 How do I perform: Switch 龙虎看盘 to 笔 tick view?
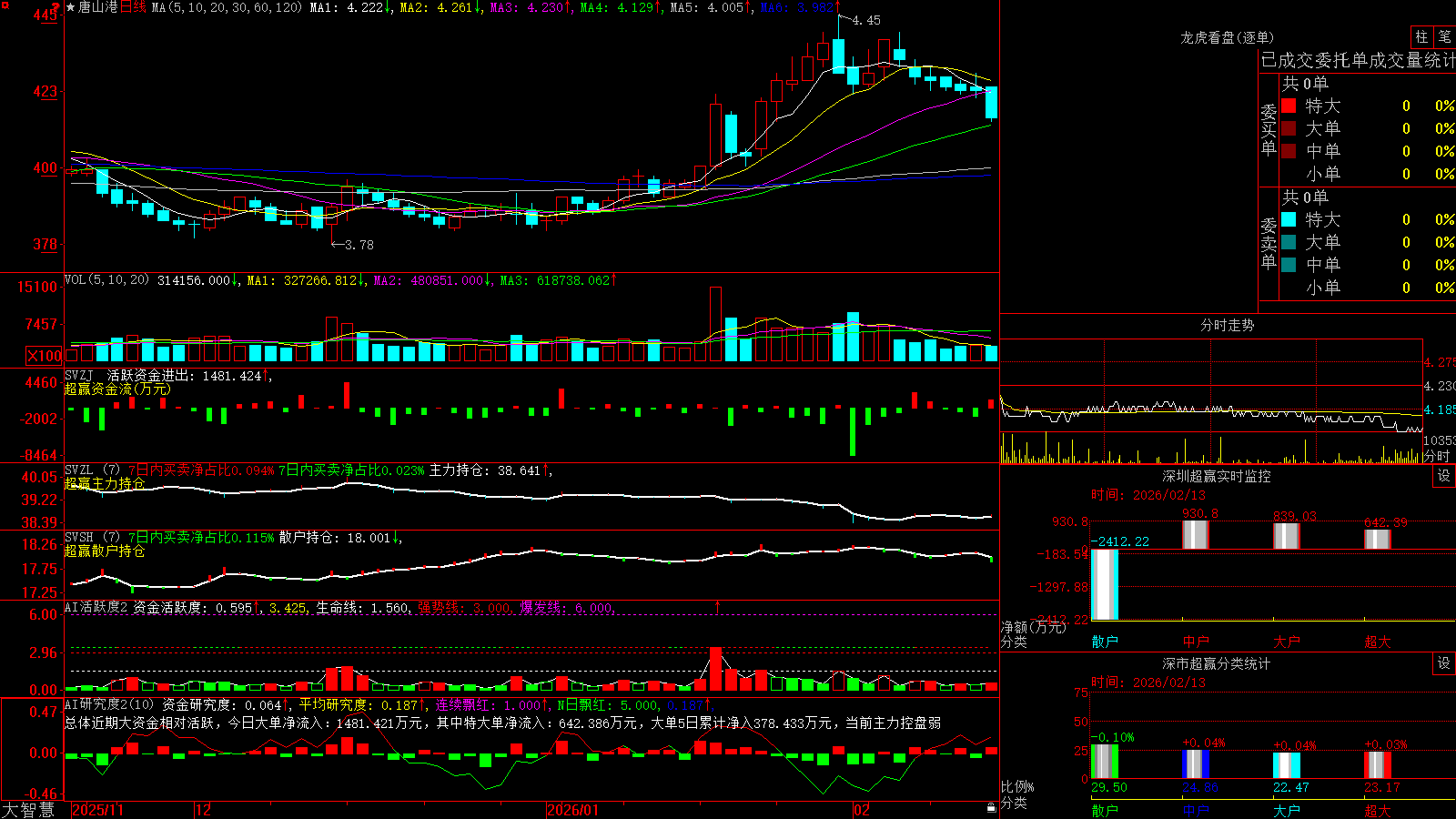click(1444, 36)
